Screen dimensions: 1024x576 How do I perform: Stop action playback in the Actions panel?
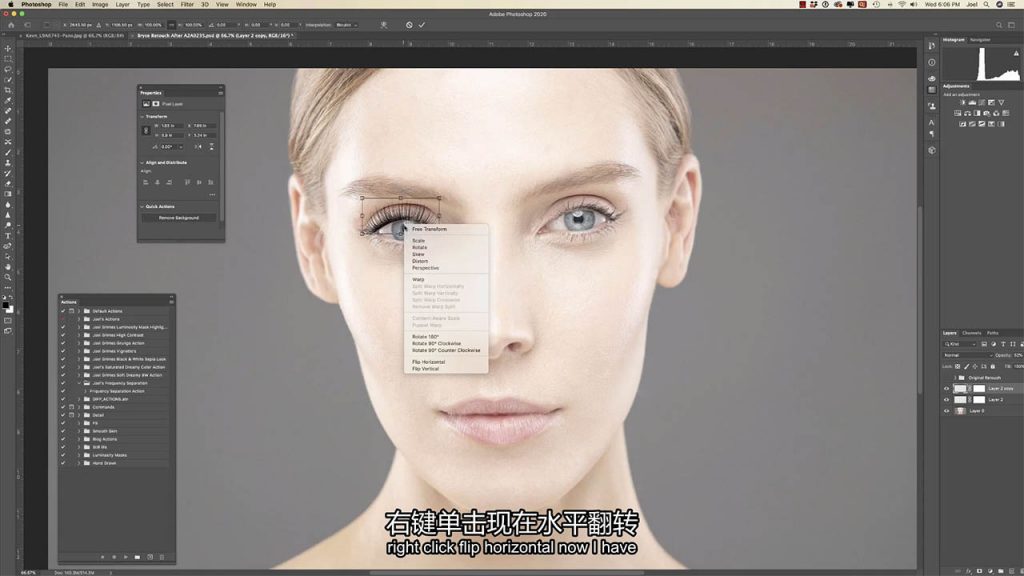[103, 557]
